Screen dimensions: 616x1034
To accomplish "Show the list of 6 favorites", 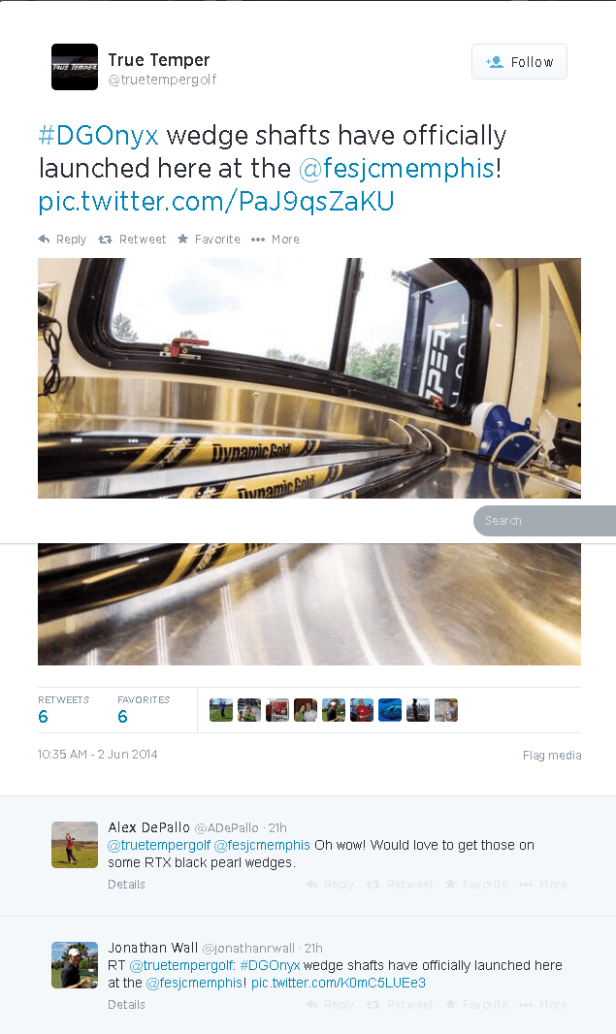I will (143, 710).
